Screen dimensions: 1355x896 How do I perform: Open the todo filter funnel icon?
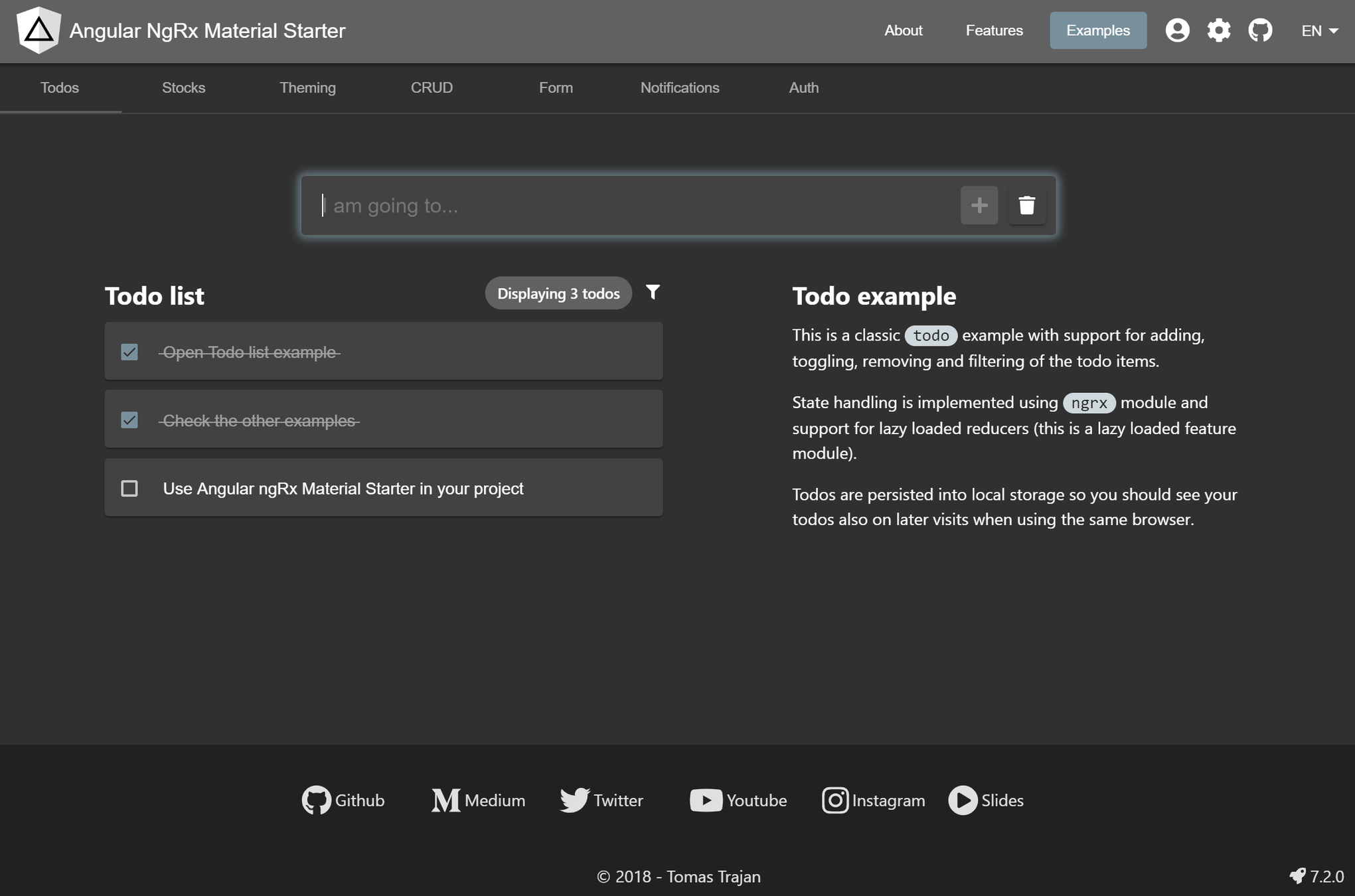tap(653, 293)
